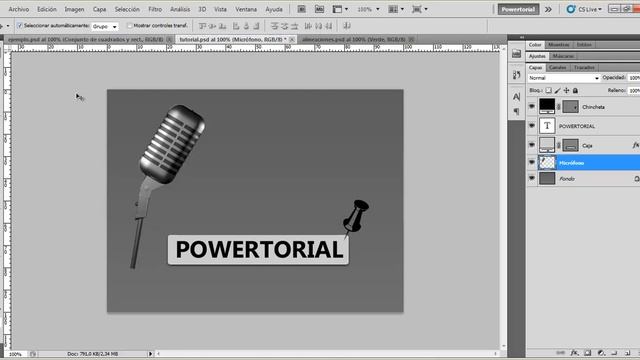Open the Edición menu

click(x=47, y=9)
